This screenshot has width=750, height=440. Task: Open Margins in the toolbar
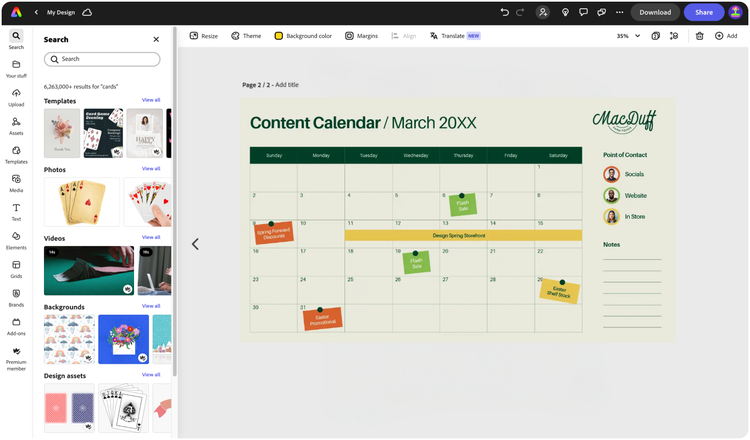point(362,36)
